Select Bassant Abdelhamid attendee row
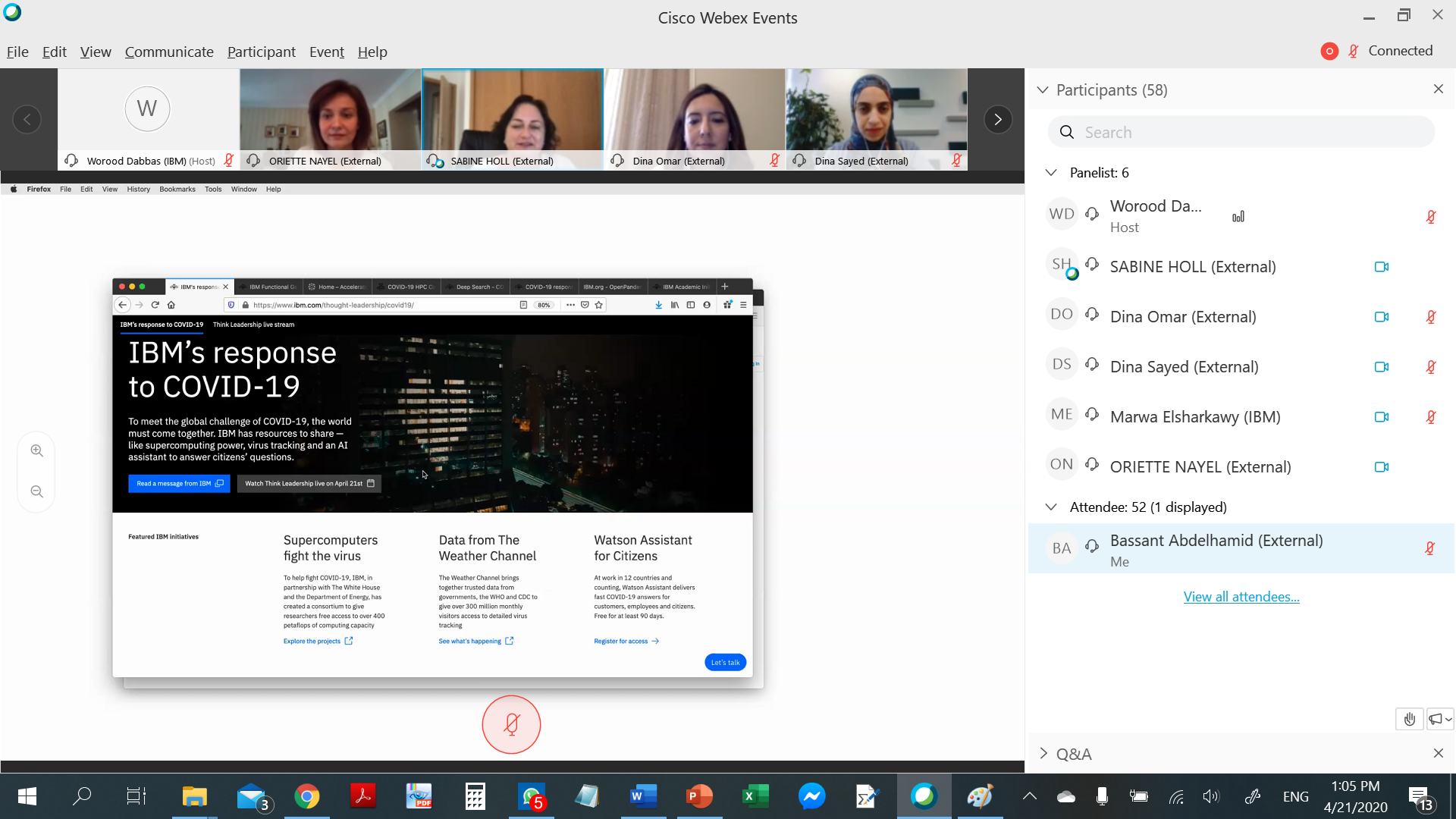The width and height of the screenshot is (1456, 819). pos(1241,548)
